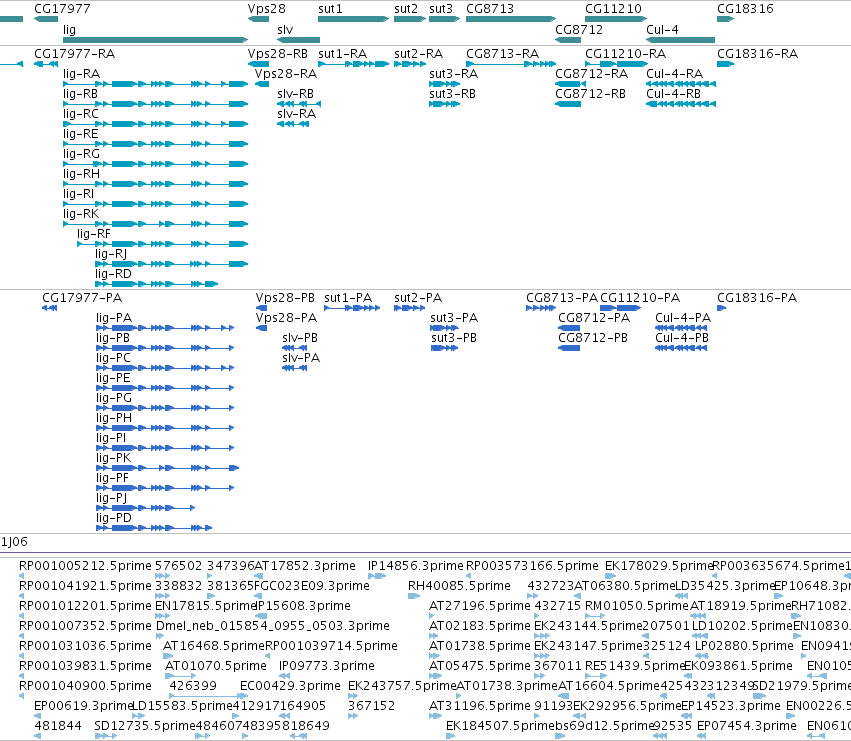The height and width of the screenshot is (741, 851).
Task: Open the CG8713-RA transcript
Action: (x=511, y=64)
